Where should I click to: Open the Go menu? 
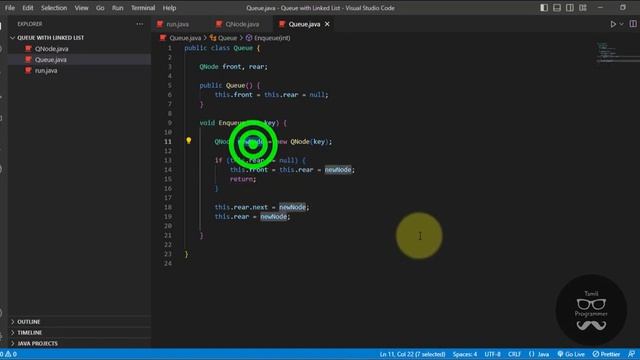tap(100, 8)
